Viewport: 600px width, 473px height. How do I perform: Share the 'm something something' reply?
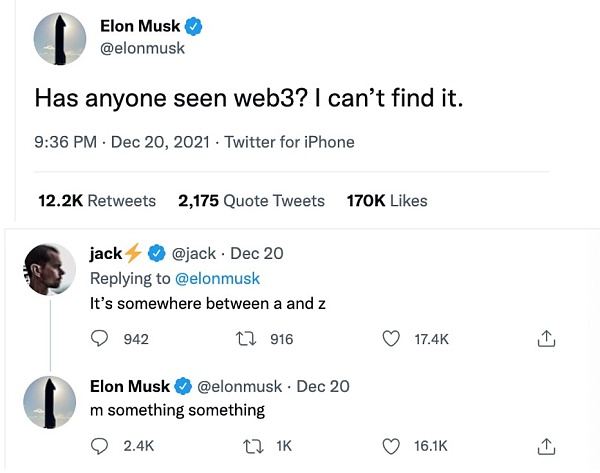click(546, 445)
